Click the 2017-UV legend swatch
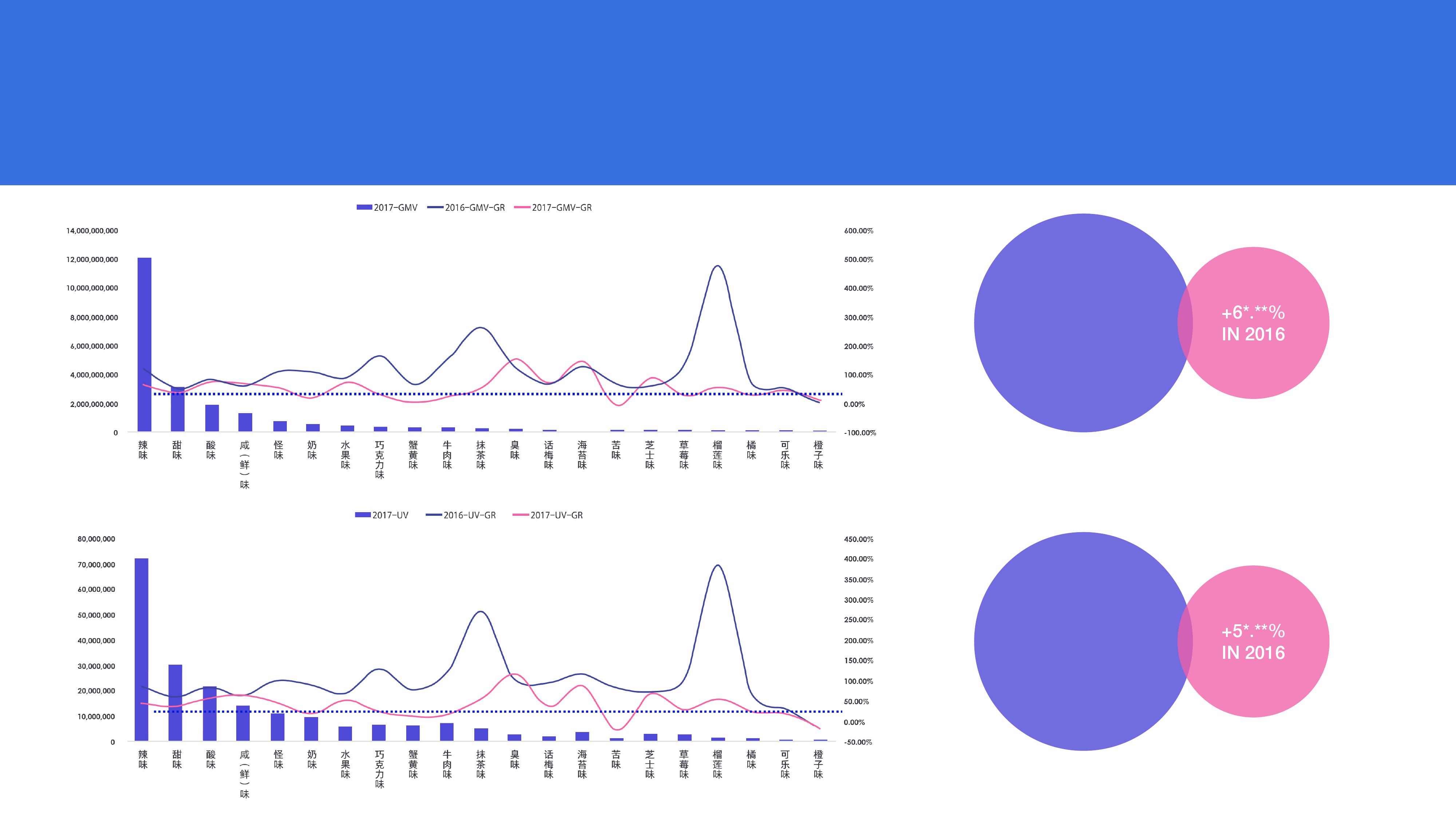 click(362, 515)
